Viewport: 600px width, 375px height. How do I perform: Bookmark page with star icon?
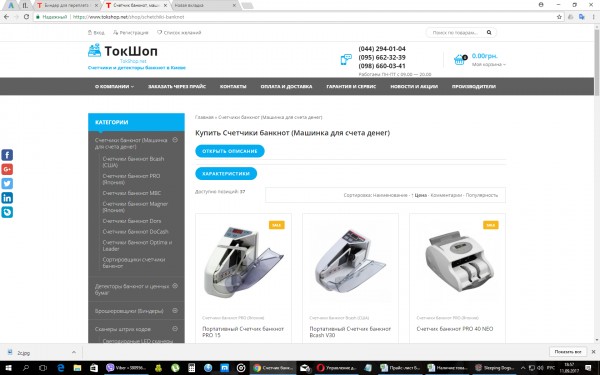coord(559,17)
